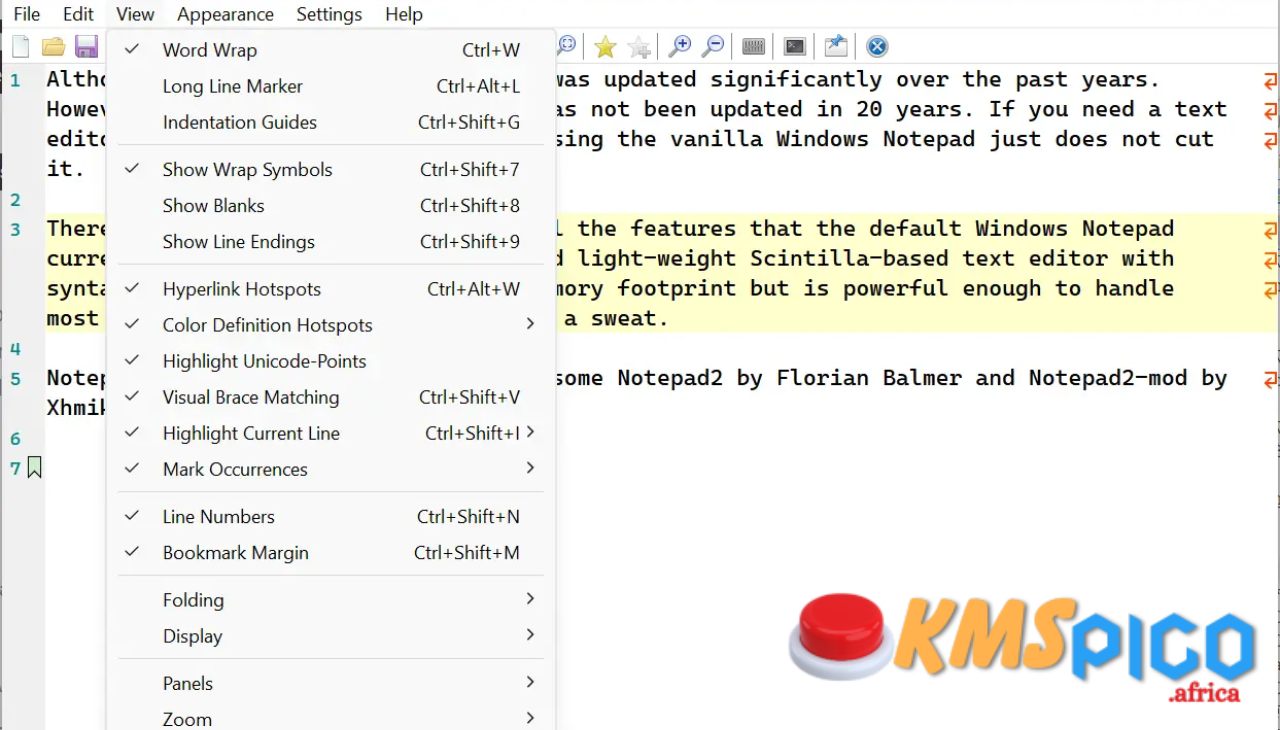Click the blue circle X toolbar icon
Image resolution: width=1280 pixels, height=730 pixels.
(877, 46)
